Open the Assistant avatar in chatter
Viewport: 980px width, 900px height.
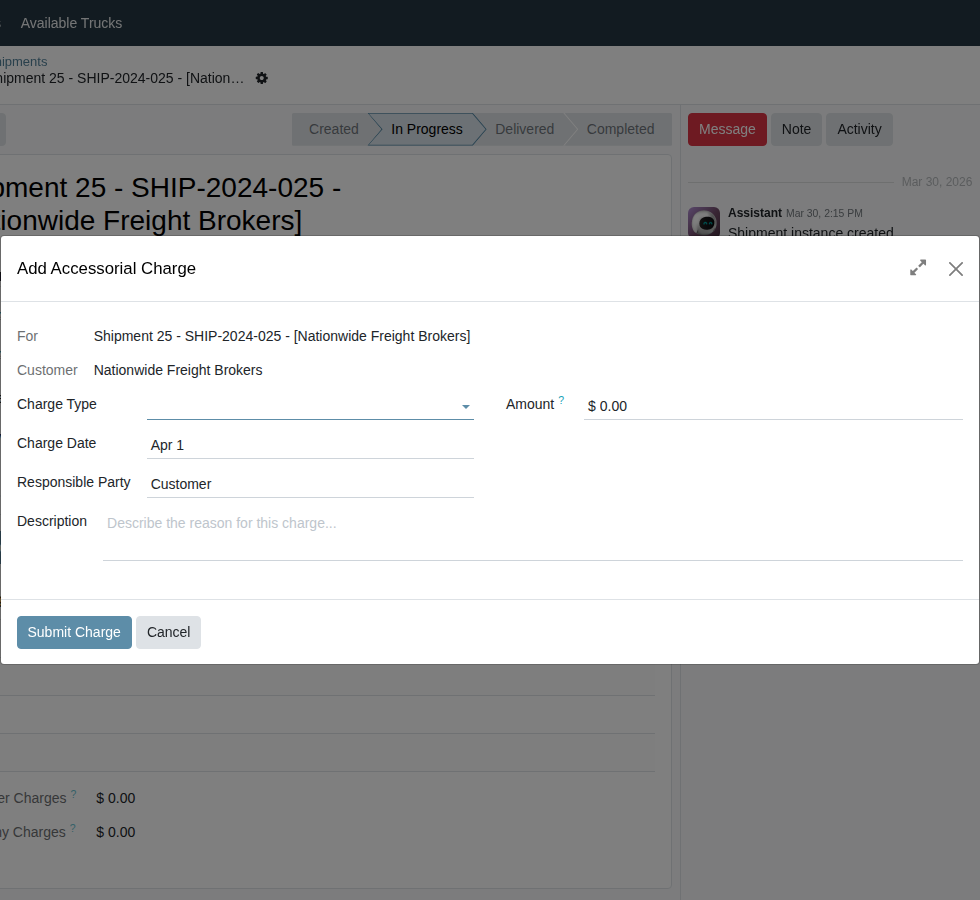coord(704,222)
